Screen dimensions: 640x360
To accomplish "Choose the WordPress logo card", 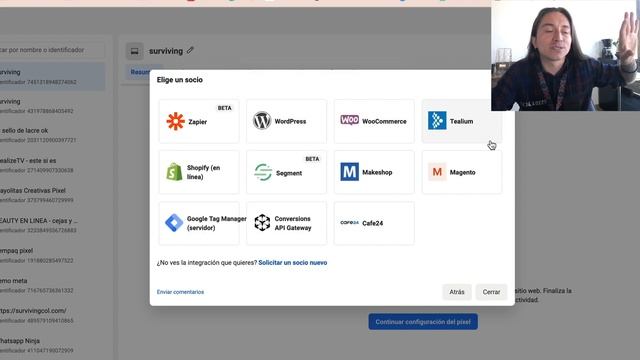I will tap(287, 121).
